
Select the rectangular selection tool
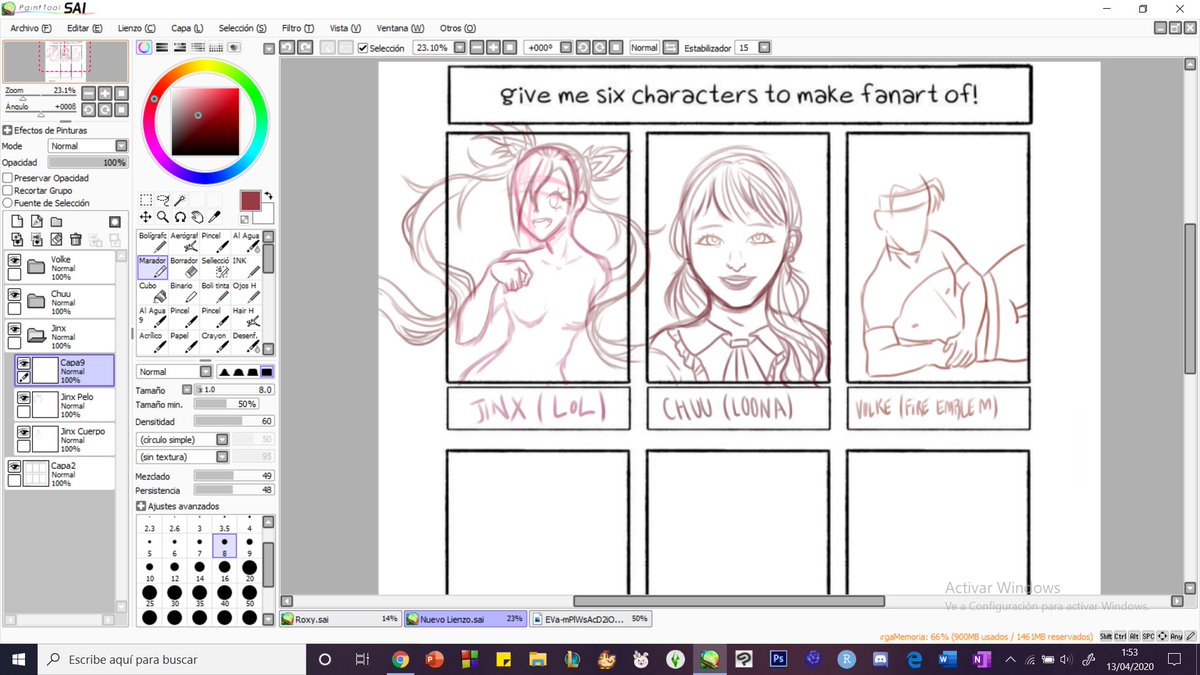(x=145, y=200)
